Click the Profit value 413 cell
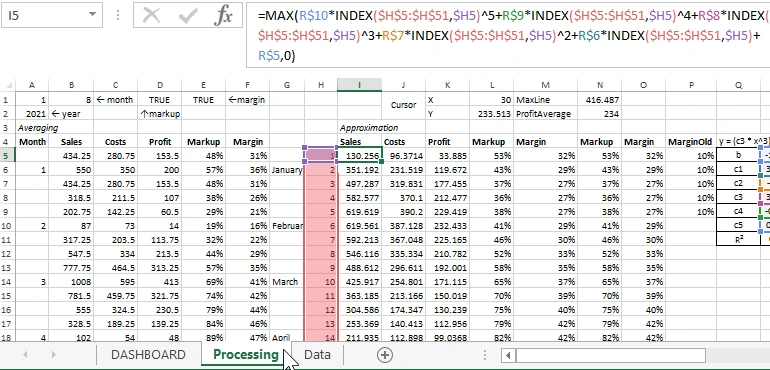Screen dimensions: 770x370 tap(160, 282)
